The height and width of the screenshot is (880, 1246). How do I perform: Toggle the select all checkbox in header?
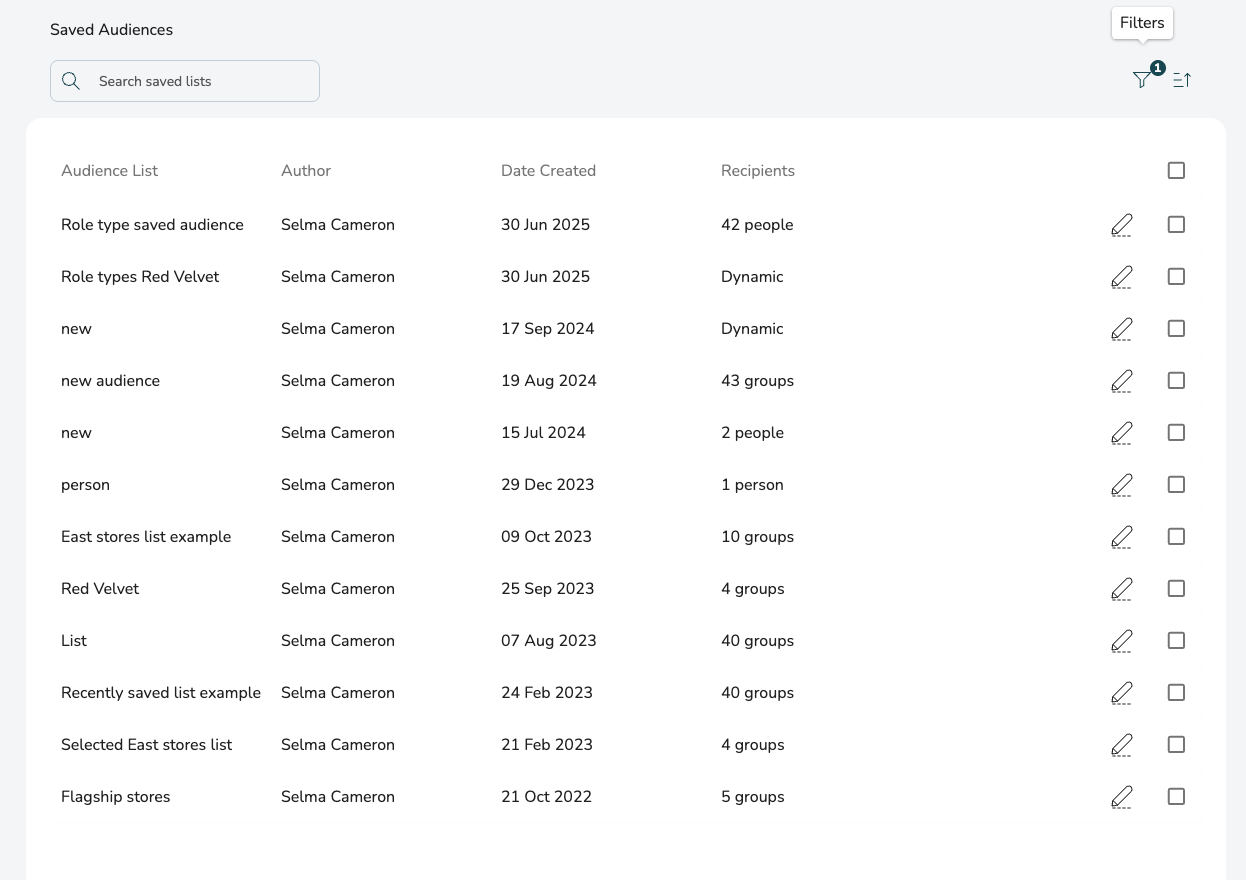pyautogui.click(x=1176, y=171)
